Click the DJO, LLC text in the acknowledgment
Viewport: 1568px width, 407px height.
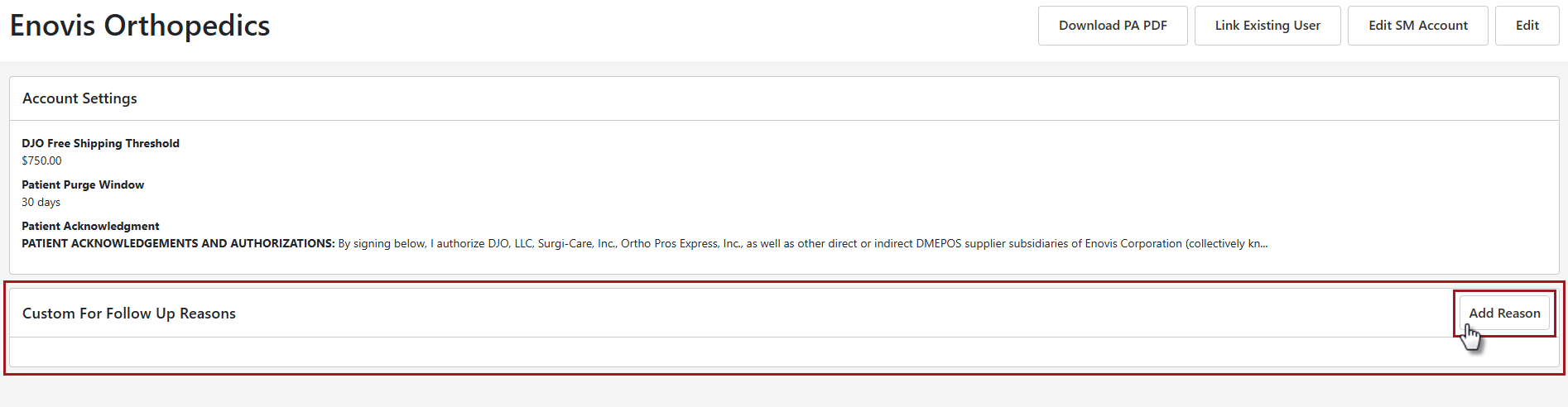click(x=509, y=243)
